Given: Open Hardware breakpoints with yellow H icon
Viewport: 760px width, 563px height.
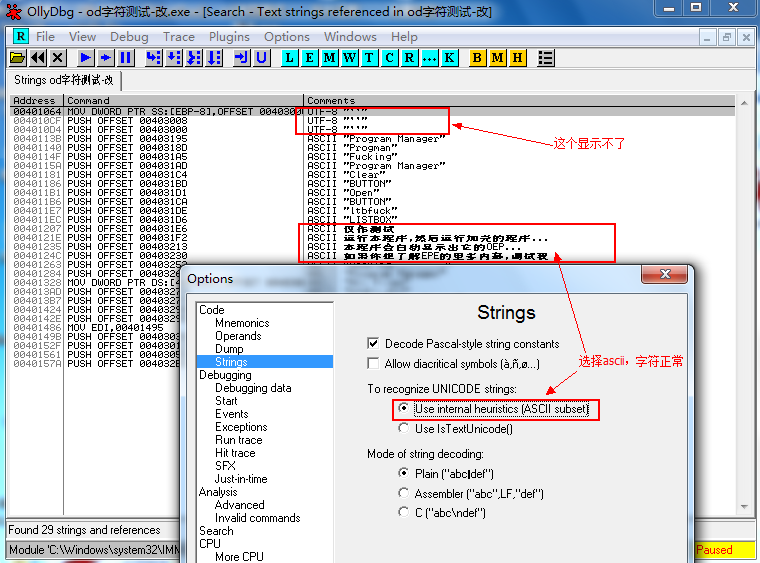Looking at the screenshot, I should [x=517, y=58].
